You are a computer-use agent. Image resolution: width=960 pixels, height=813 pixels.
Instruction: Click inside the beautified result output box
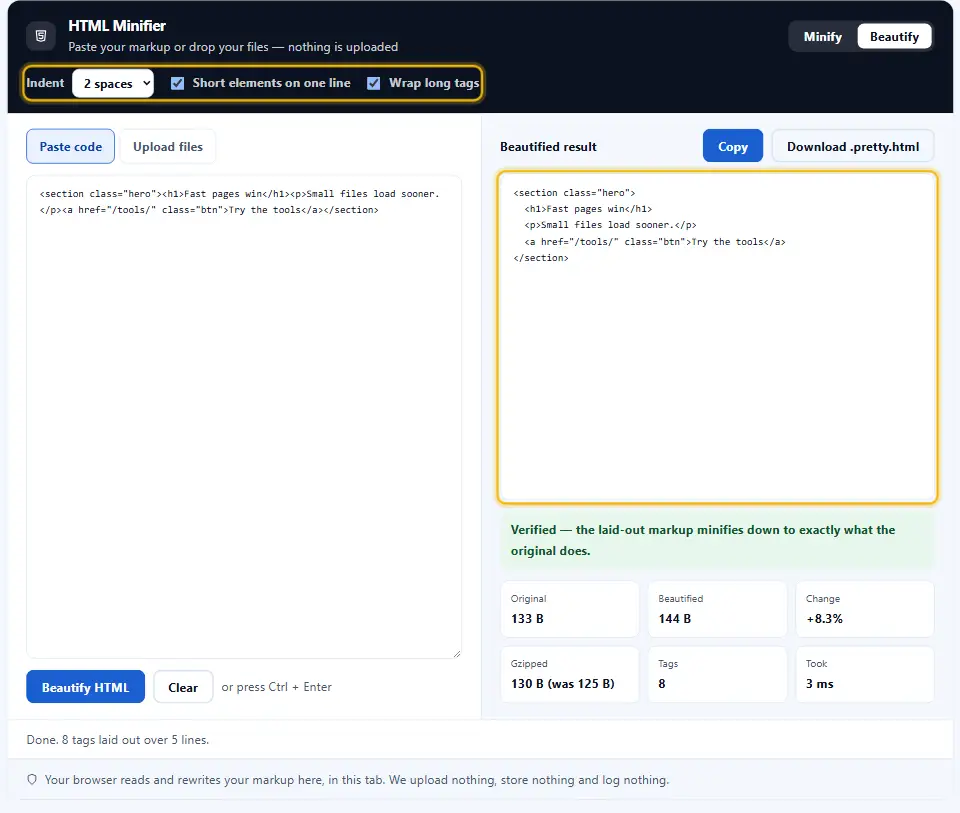click(717, 337)
